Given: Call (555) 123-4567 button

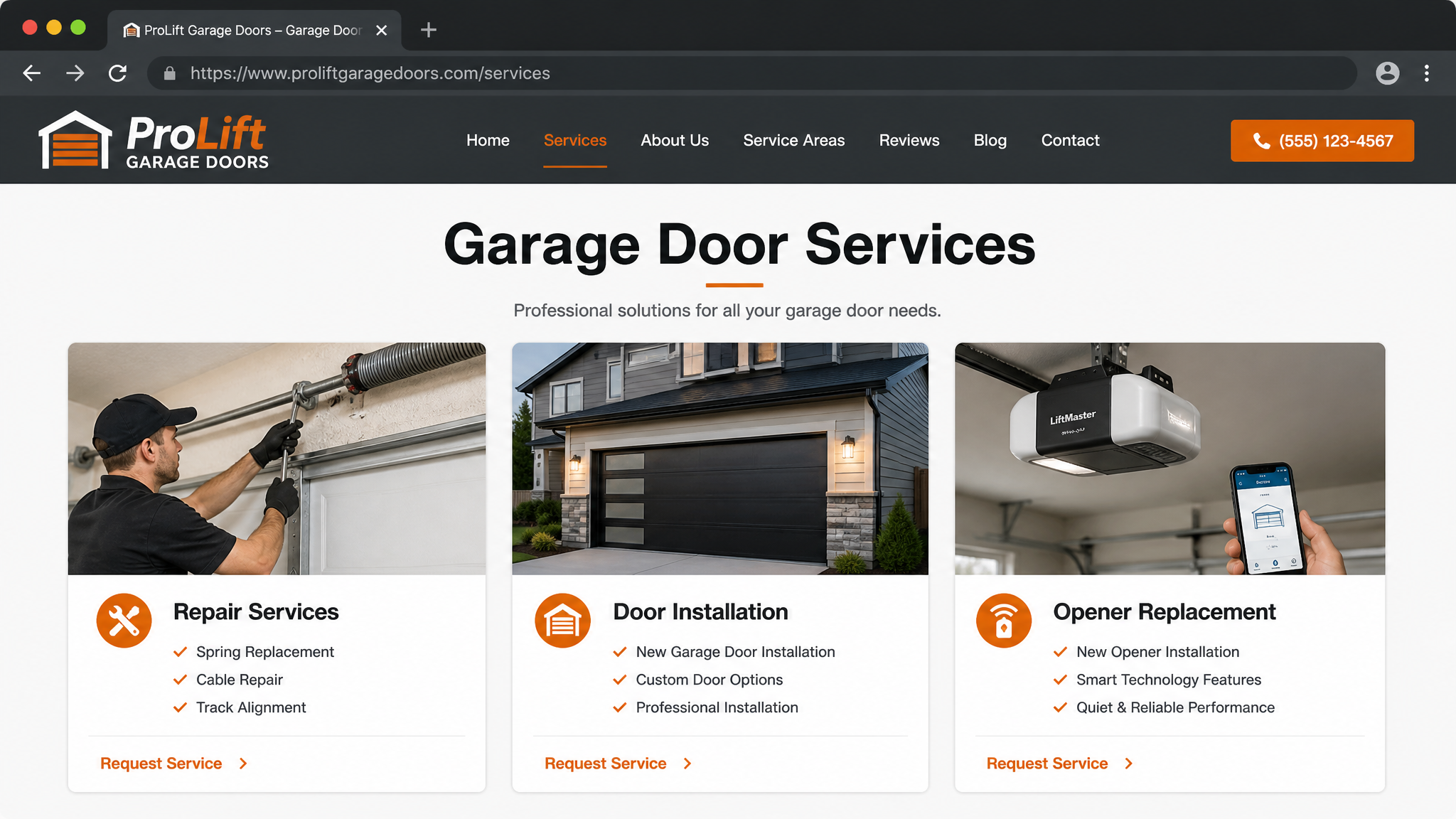Looking at the screenshot, I should (1322, 141).
